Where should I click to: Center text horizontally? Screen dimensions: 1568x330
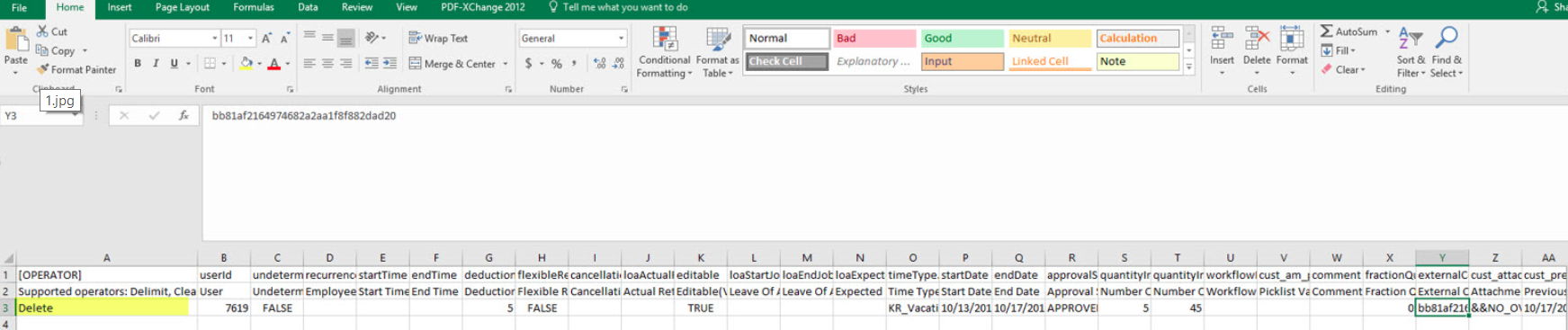click(327, 63)
